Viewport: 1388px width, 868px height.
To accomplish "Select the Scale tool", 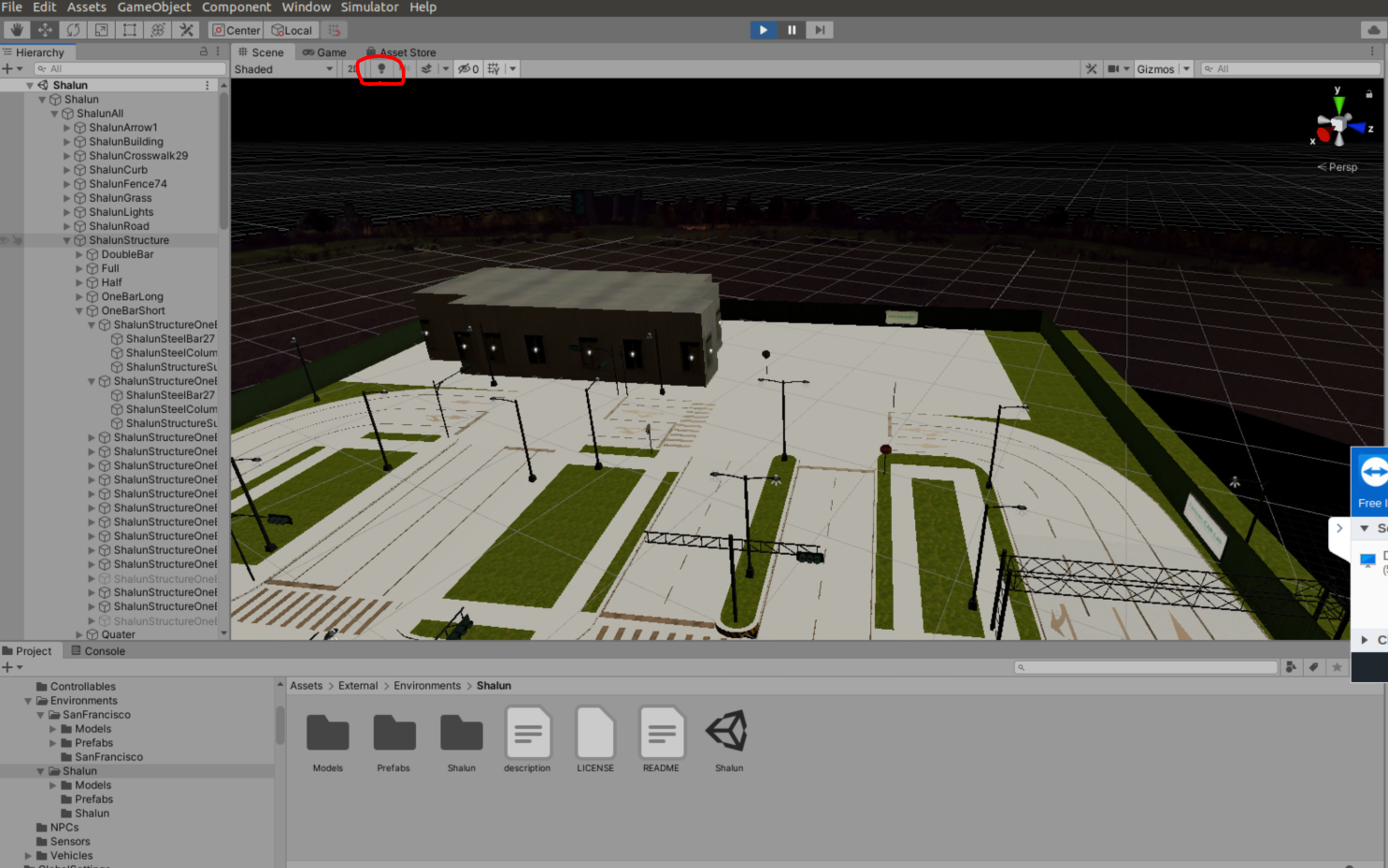I will 101,30.
